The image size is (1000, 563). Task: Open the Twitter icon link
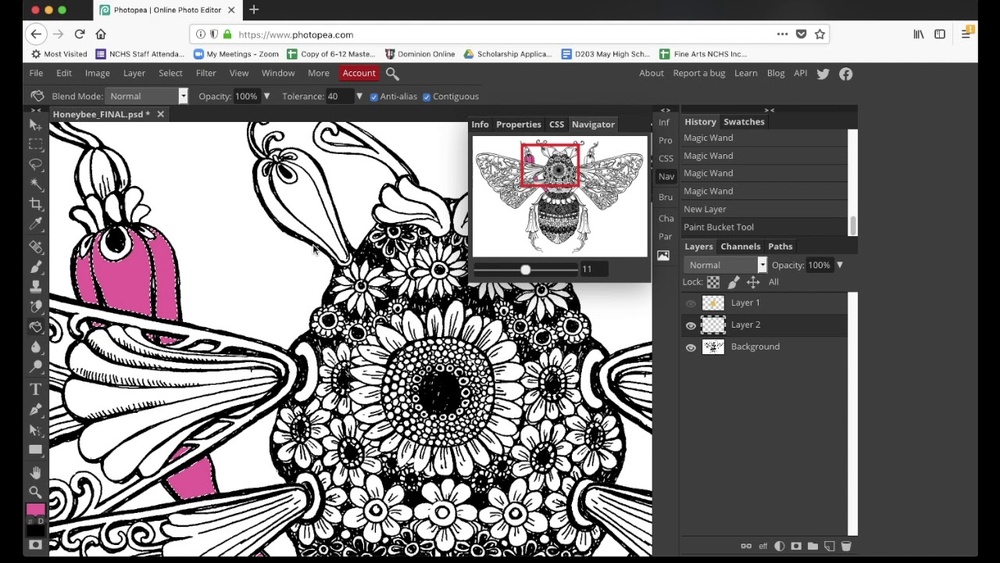click(x=823, y=74)
